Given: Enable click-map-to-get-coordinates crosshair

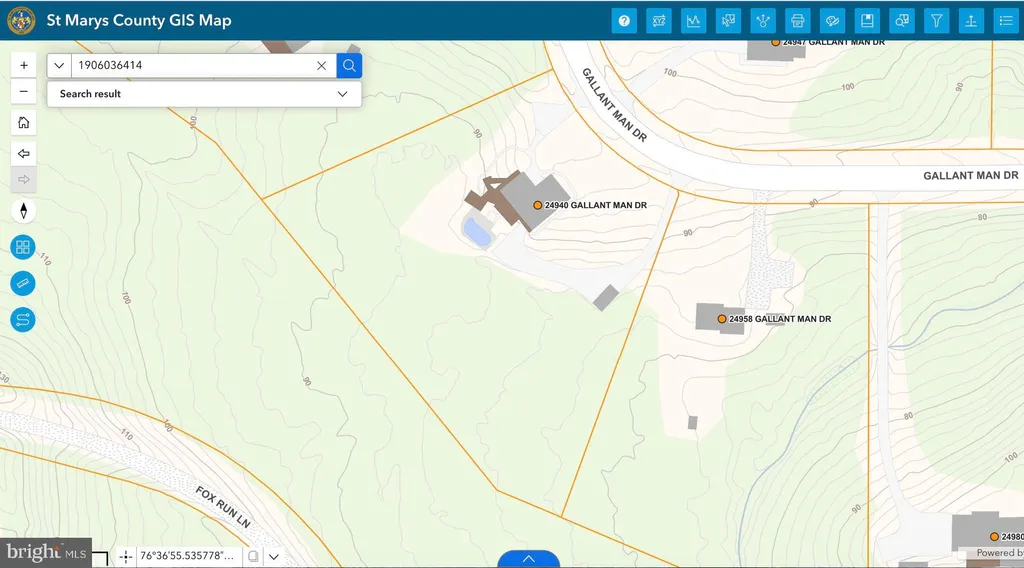Looking at the screenshot, I should tap(126, 556).
